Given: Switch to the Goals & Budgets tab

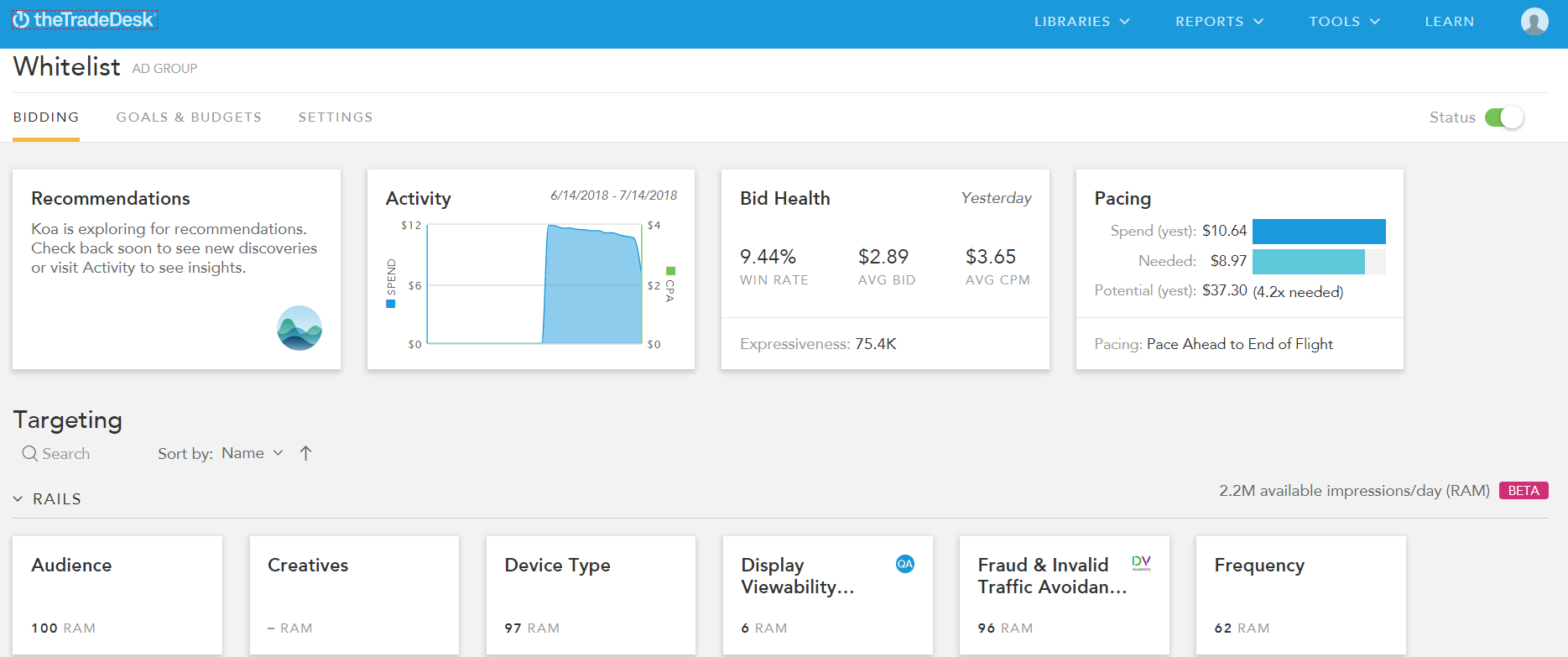Looking at the screenshot, I should [x=189, y=117].
